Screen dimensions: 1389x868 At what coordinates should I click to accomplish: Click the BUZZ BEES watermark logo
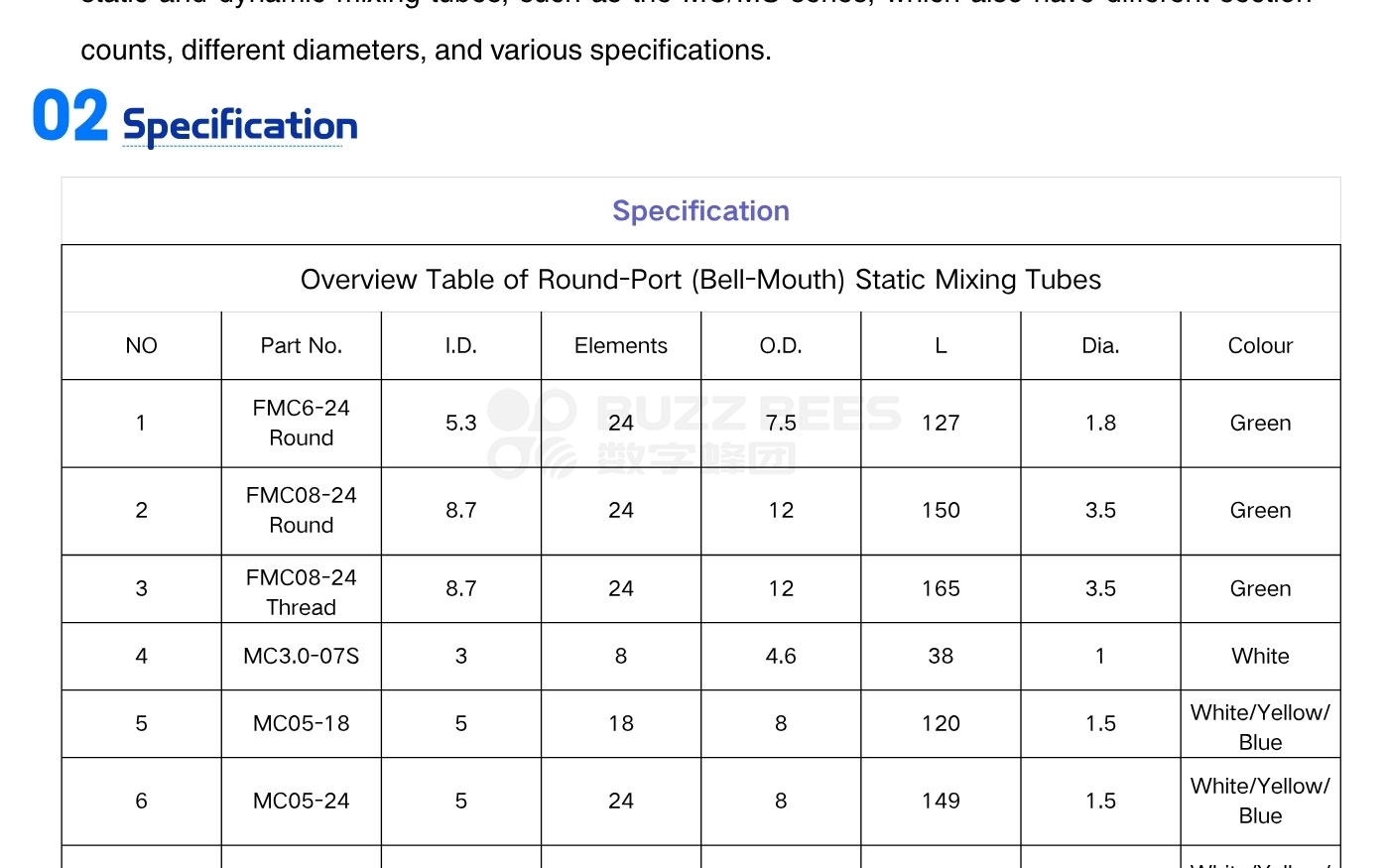click(693, 434)
